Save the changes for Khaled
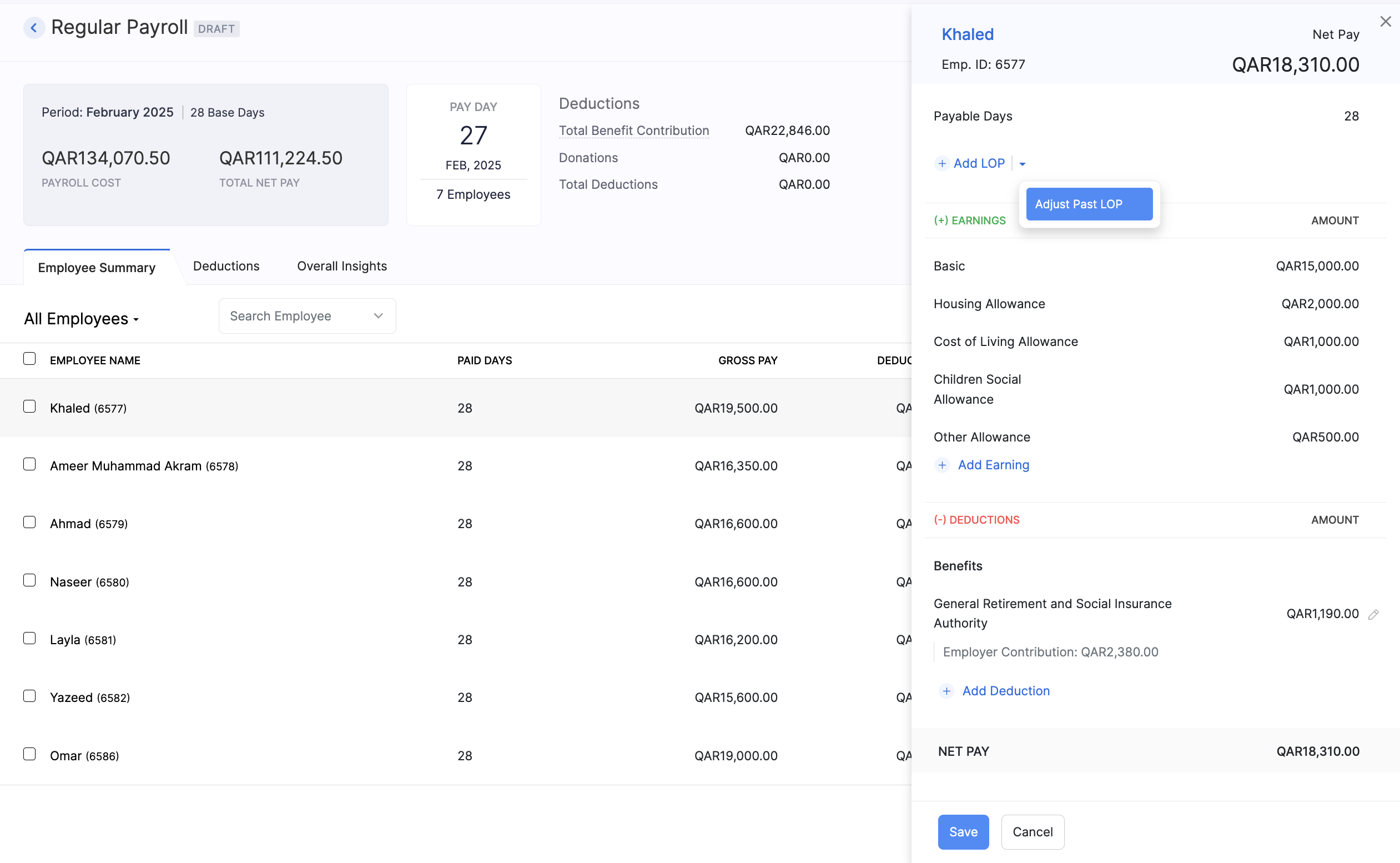This screenshot has height=863, width=1400. point(963,831)
